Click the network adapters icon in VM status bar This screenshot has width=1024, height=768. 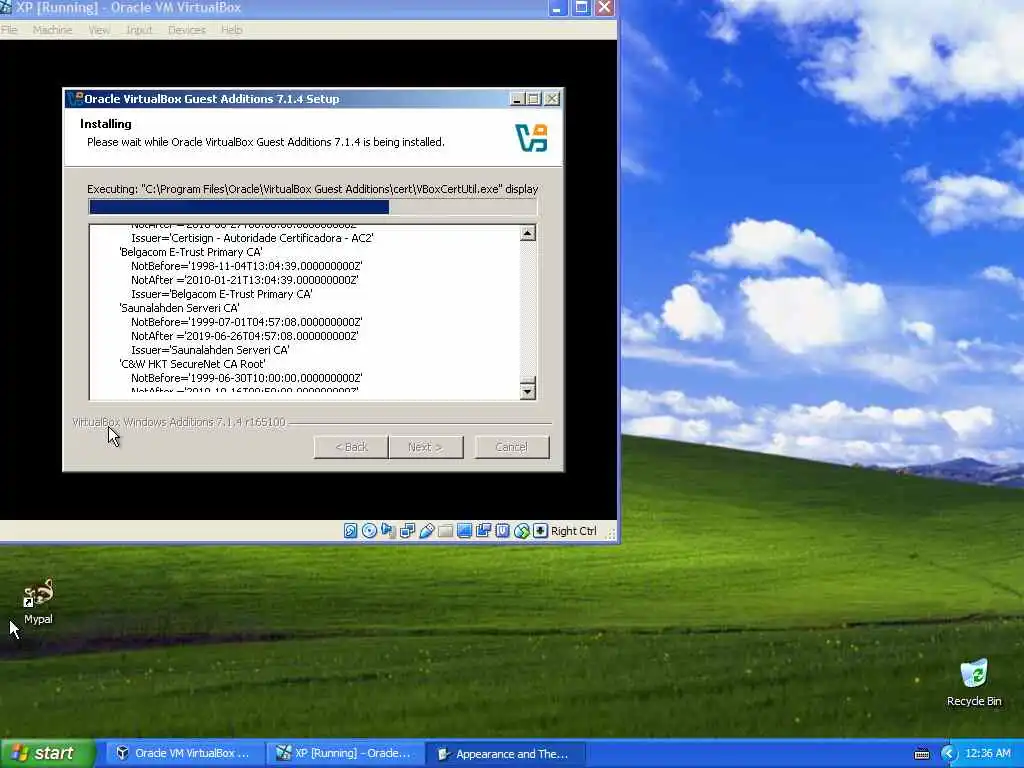[x=408, y=531]
